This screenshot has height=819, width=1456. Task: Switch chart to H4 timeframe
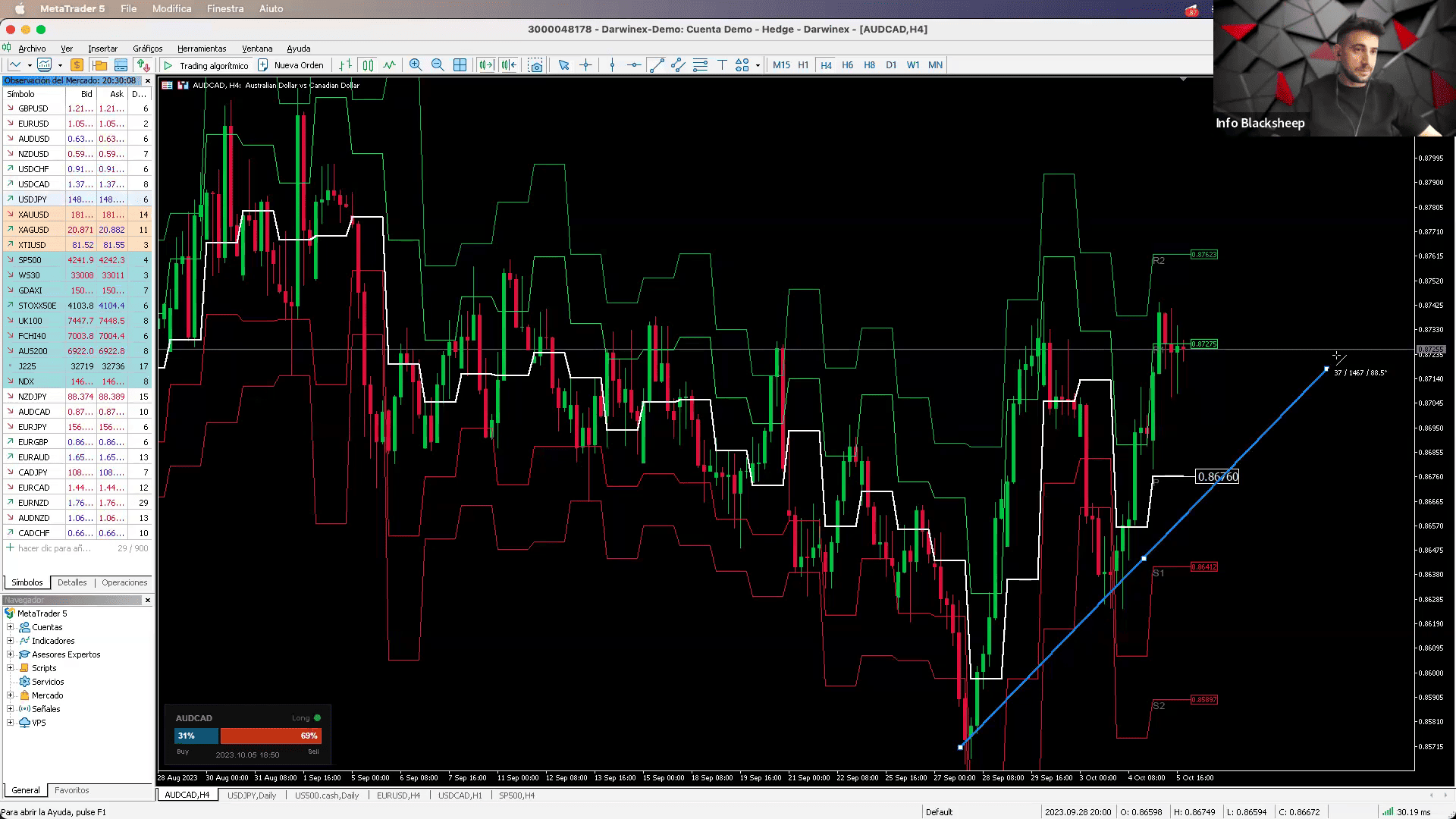(826, 65)
